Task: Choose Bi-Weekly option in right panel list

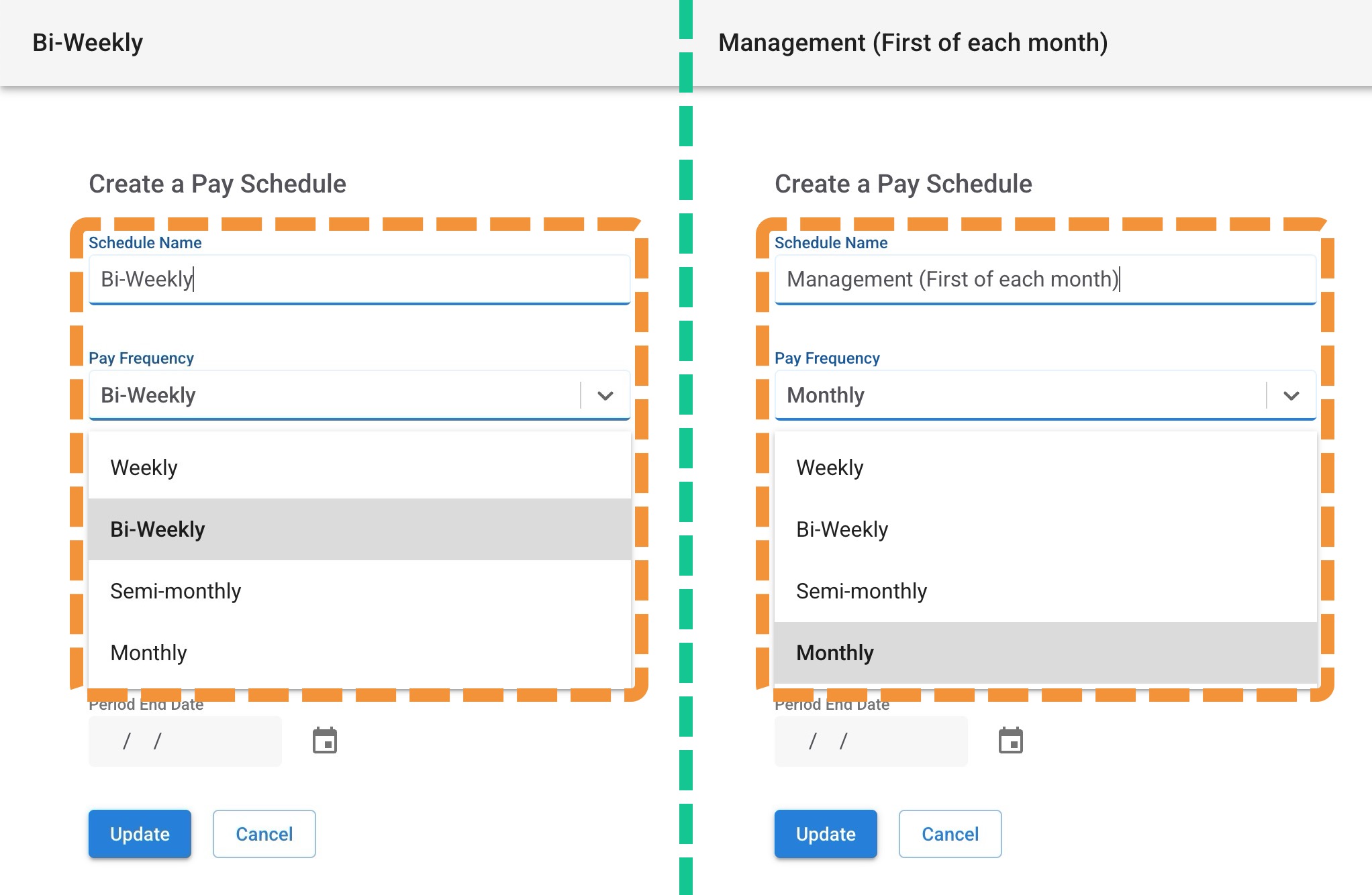Action: 1045,529
